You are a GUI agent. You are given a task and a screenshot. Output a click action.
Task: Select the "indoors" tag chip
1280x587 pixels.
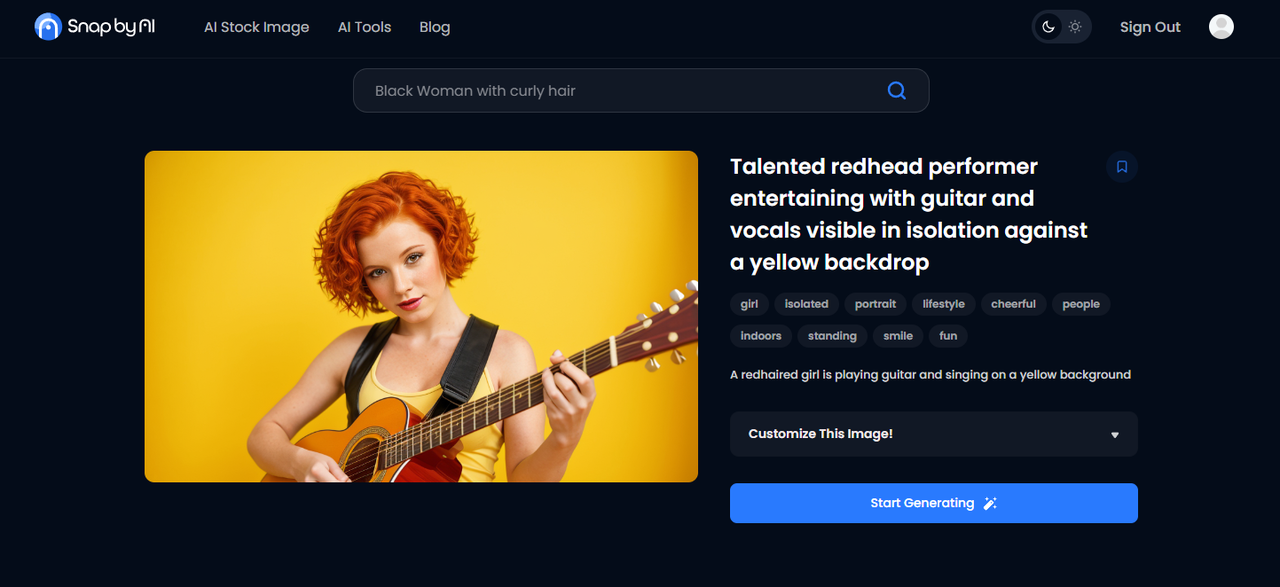(x=761, y=336)
